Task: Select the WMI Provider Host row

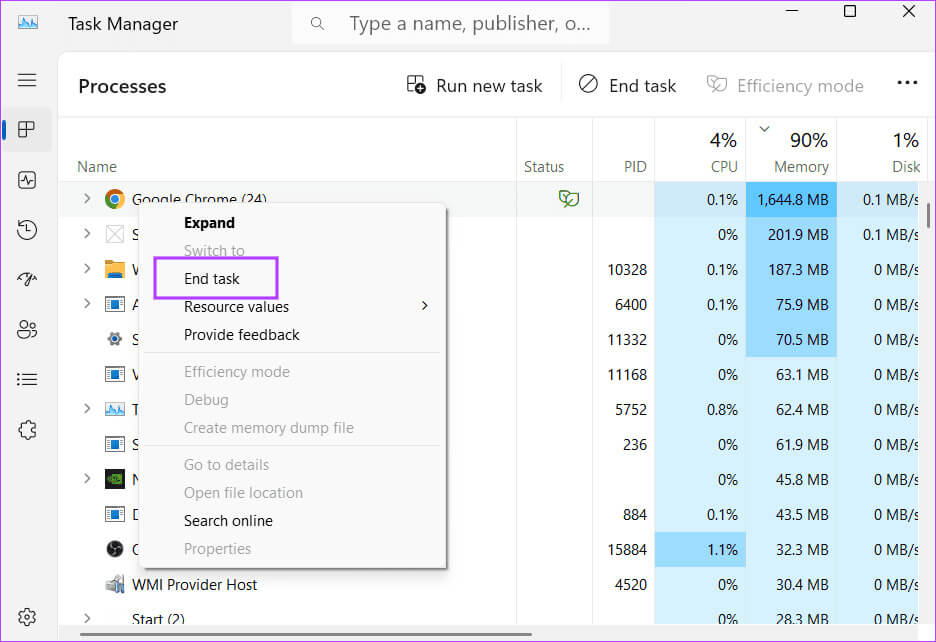Action: pos(489,584)
